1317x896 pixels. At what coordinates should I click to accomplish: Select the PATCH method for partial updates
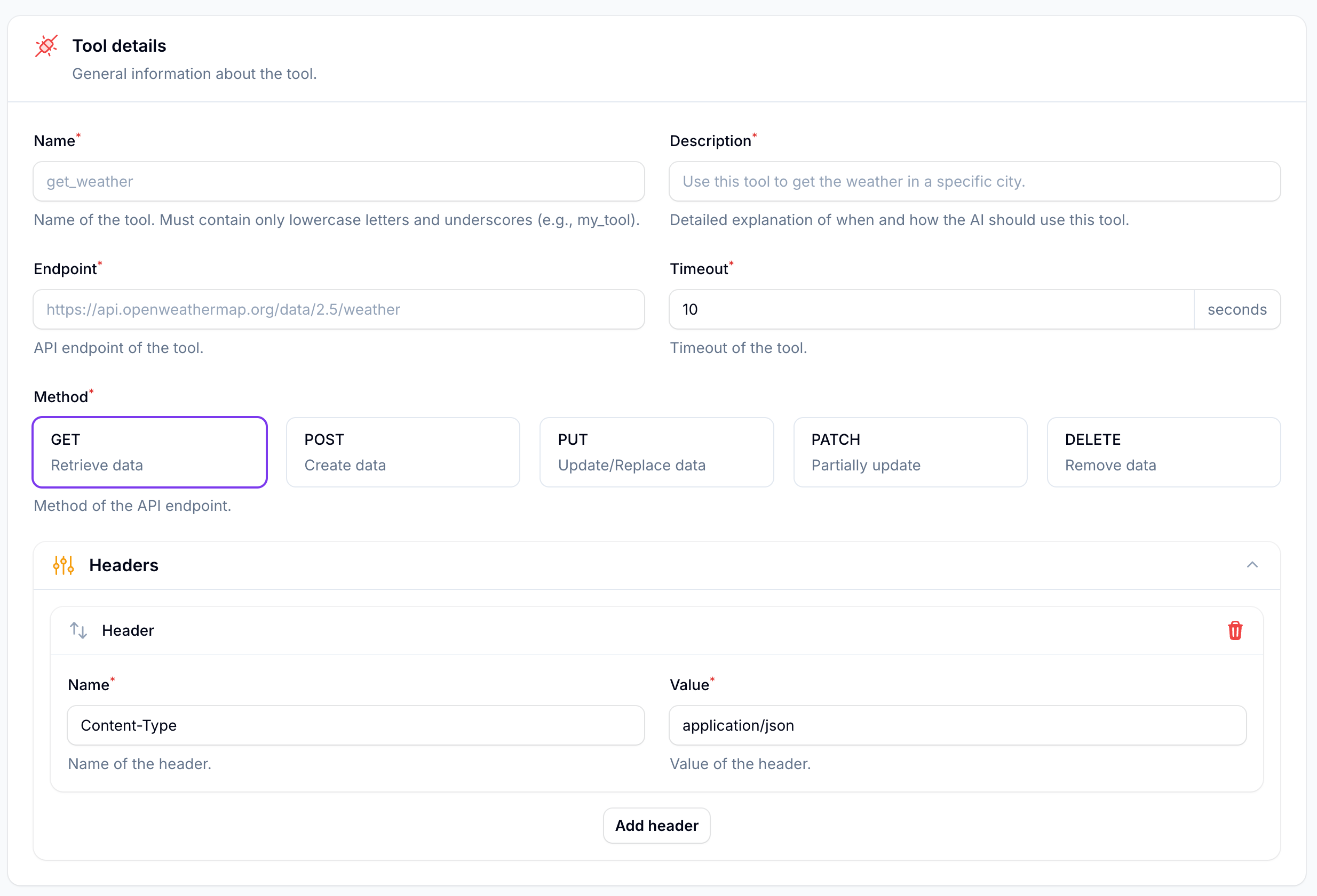(910, 452)
